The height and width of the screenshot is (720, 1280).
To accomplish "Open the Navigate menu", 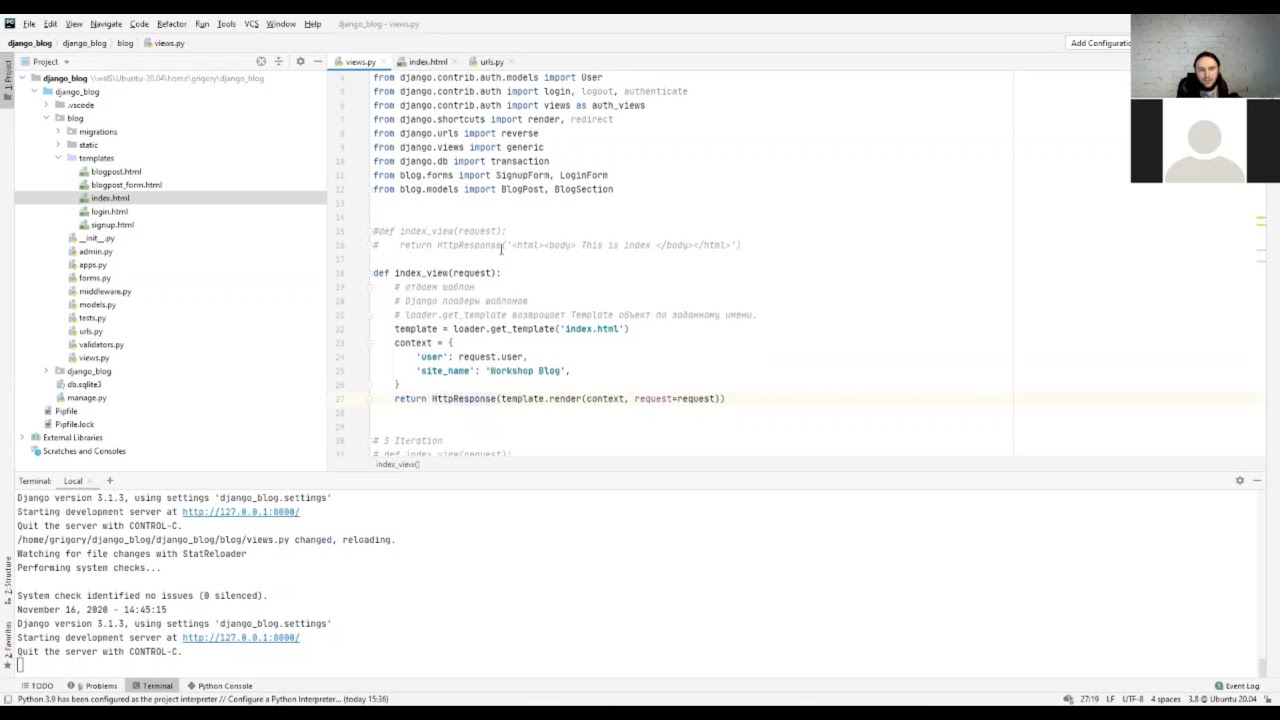I will coord(106,24).
